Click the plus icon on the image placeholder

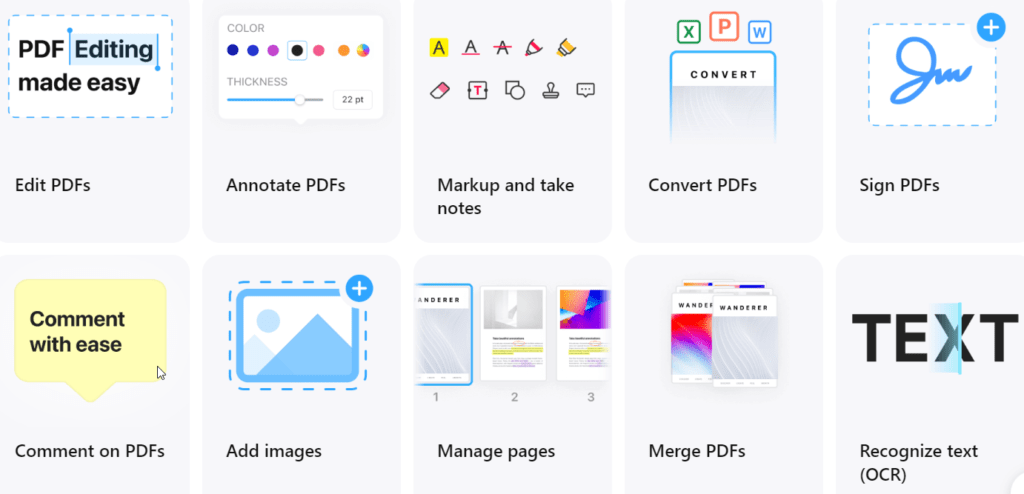point(359,288)
